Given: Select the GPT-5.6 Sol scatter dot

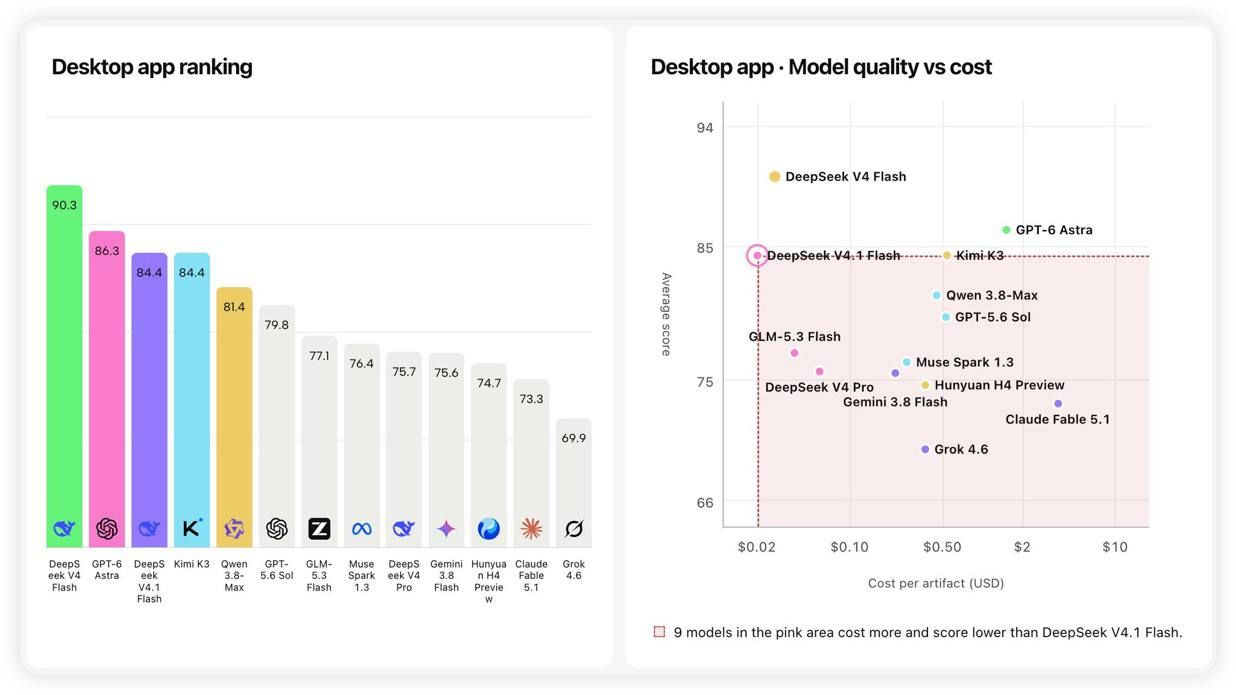Looking at the screenshot, I should (x=945, y=317).
